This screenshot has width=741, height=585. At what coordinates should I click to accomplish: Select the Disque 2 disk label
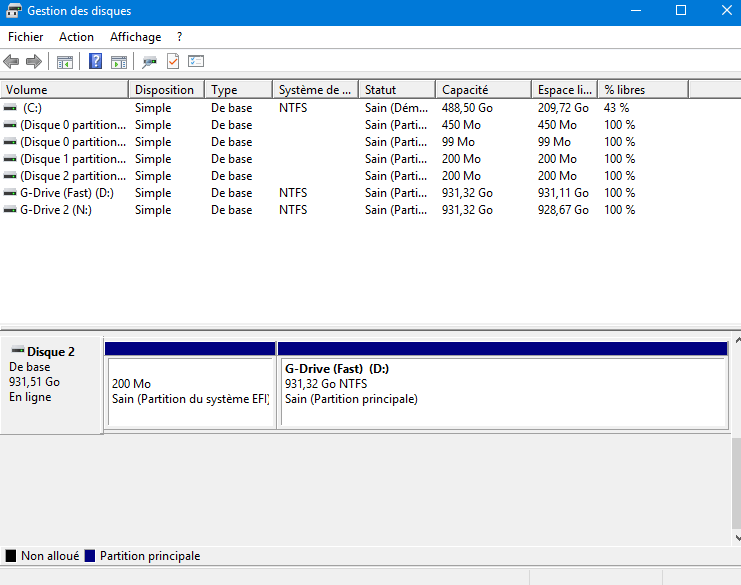pyautogui.click(x=50, y=352)
